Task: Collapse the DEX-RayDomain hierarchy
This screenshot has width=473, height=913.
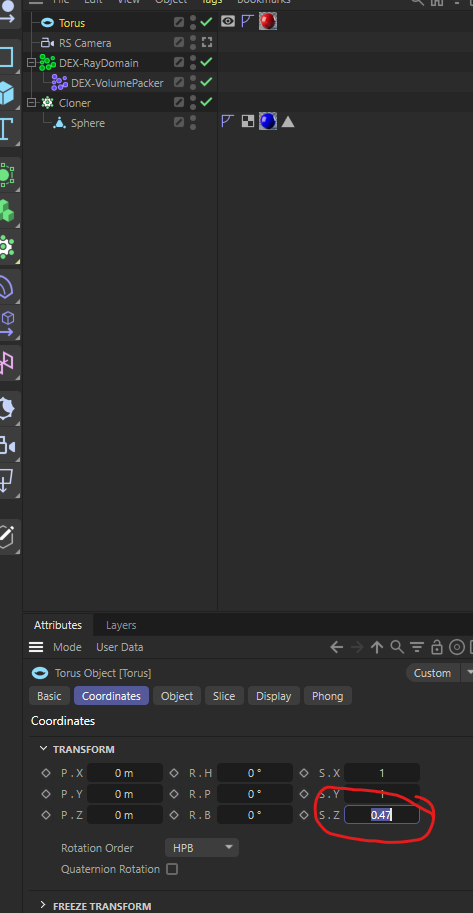Action: [32, 62]
